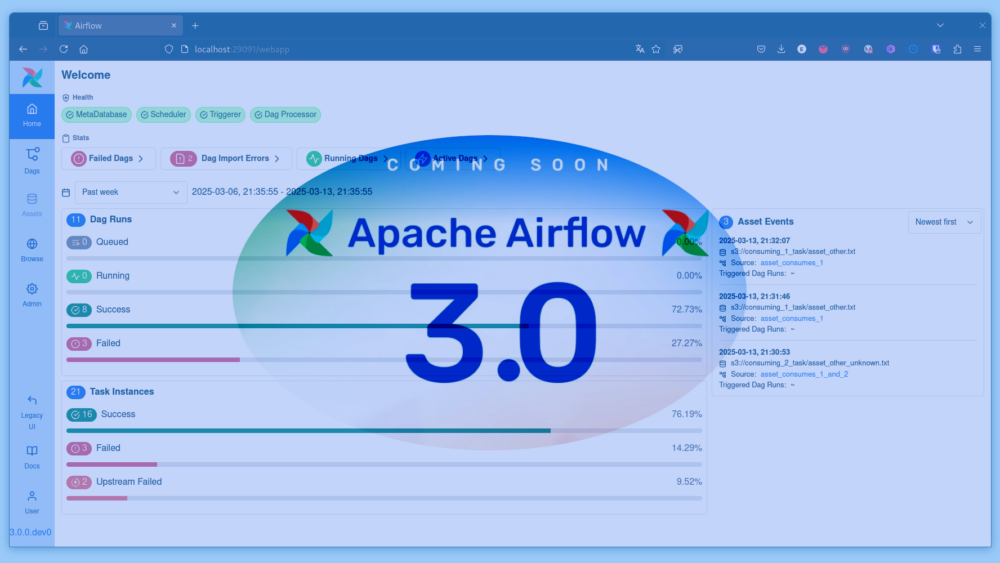Click the site shield icon in address bar
1000x563 pixels.
tap(169, 49)
